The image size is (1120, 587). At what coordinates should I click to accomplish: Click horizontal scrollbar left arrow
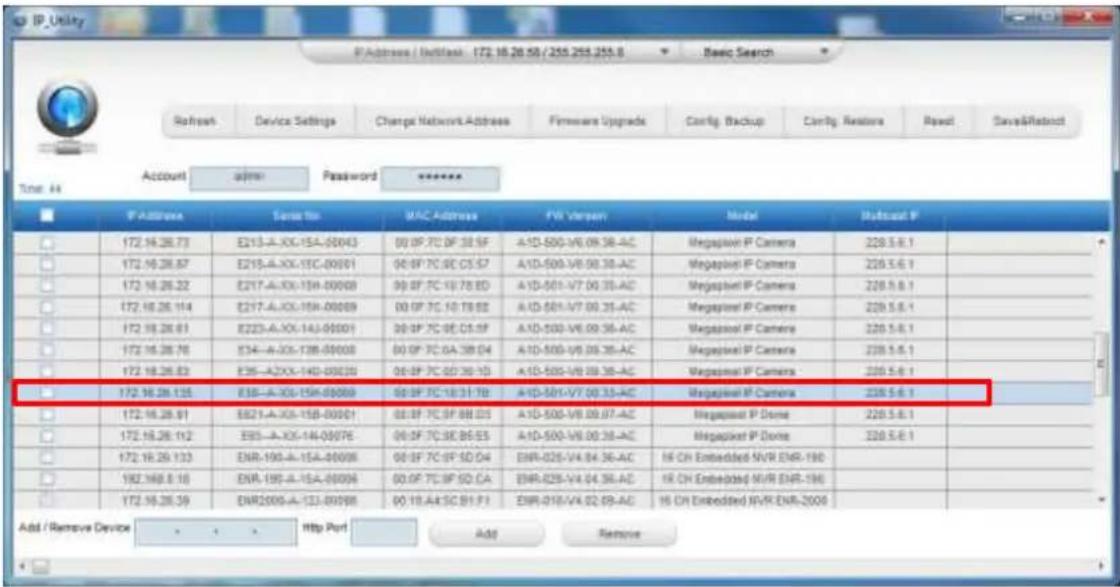[21, 566]
